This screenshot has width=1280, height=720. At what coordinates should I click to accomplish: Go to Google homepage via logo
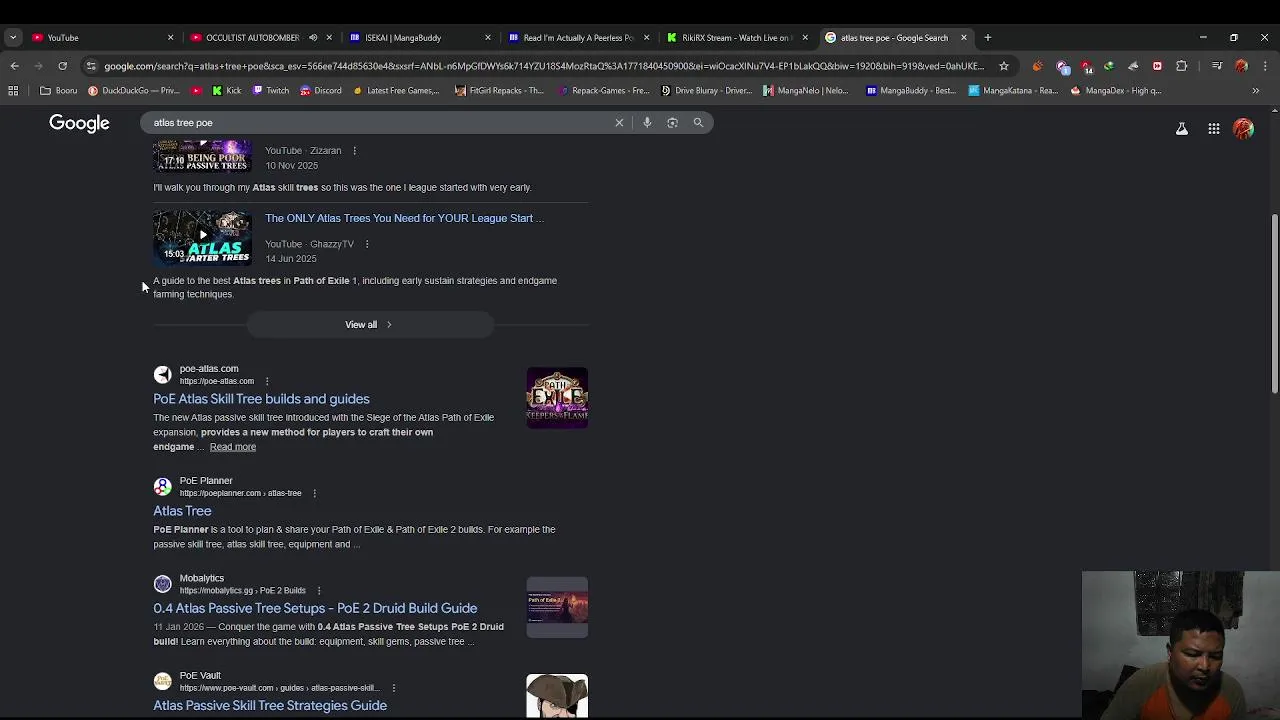click(x=79, y=123)
